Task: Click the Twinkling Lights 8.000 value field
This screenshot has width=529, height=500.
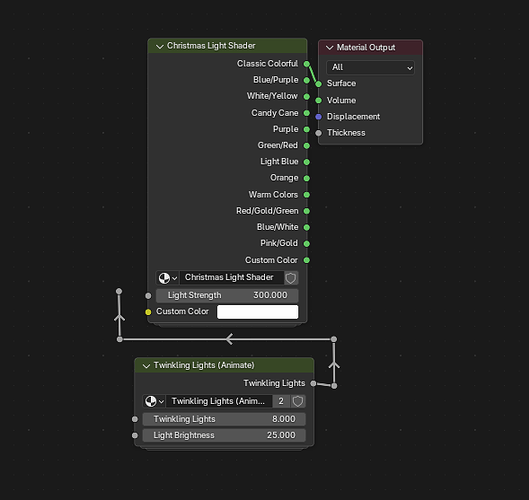Action: (224, 419)
